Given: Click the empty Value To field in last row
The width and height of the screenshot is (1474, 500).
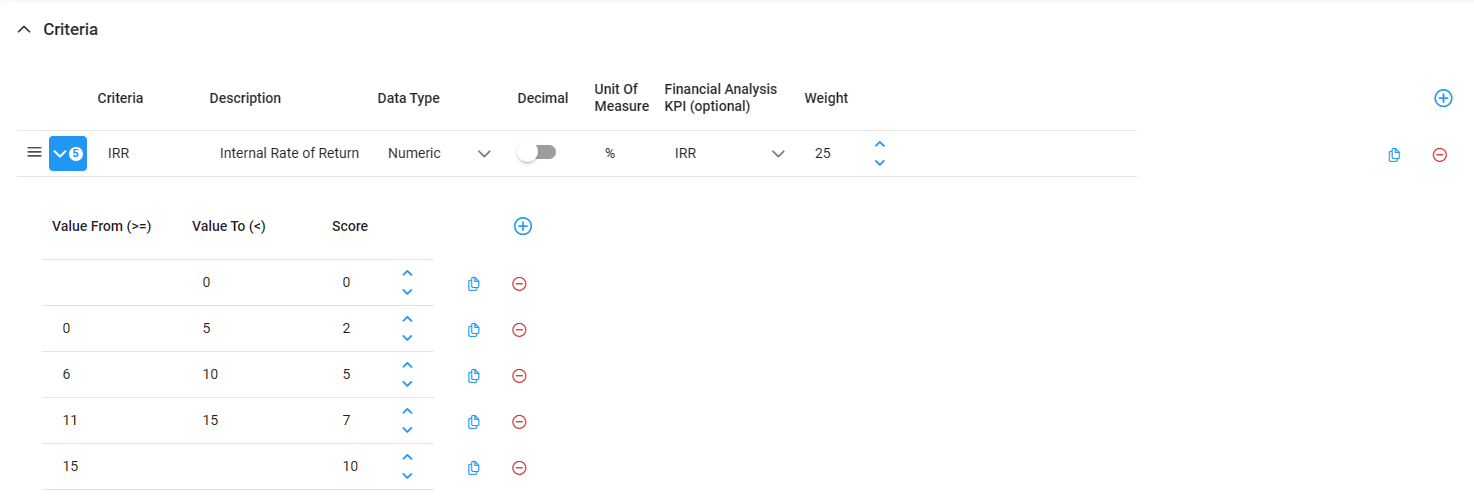Looking at the screenshot, I should coord(250,467).
